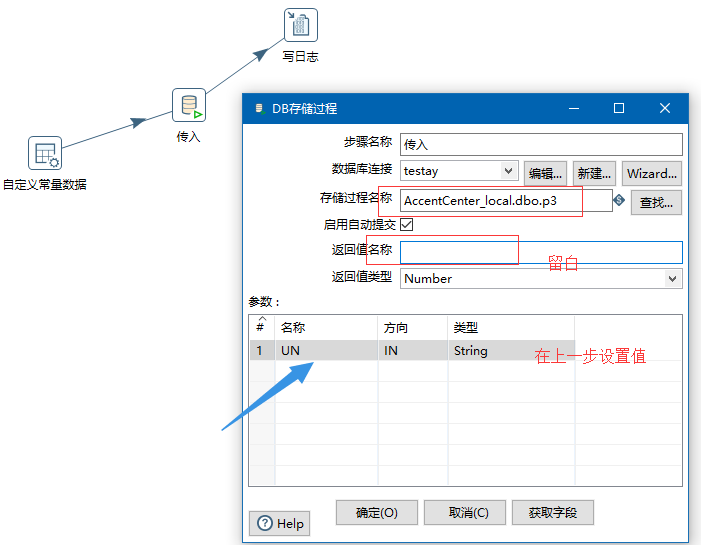Select the 传入 DB procedure step icon
The image size is (701, 545).
[189, 105]
